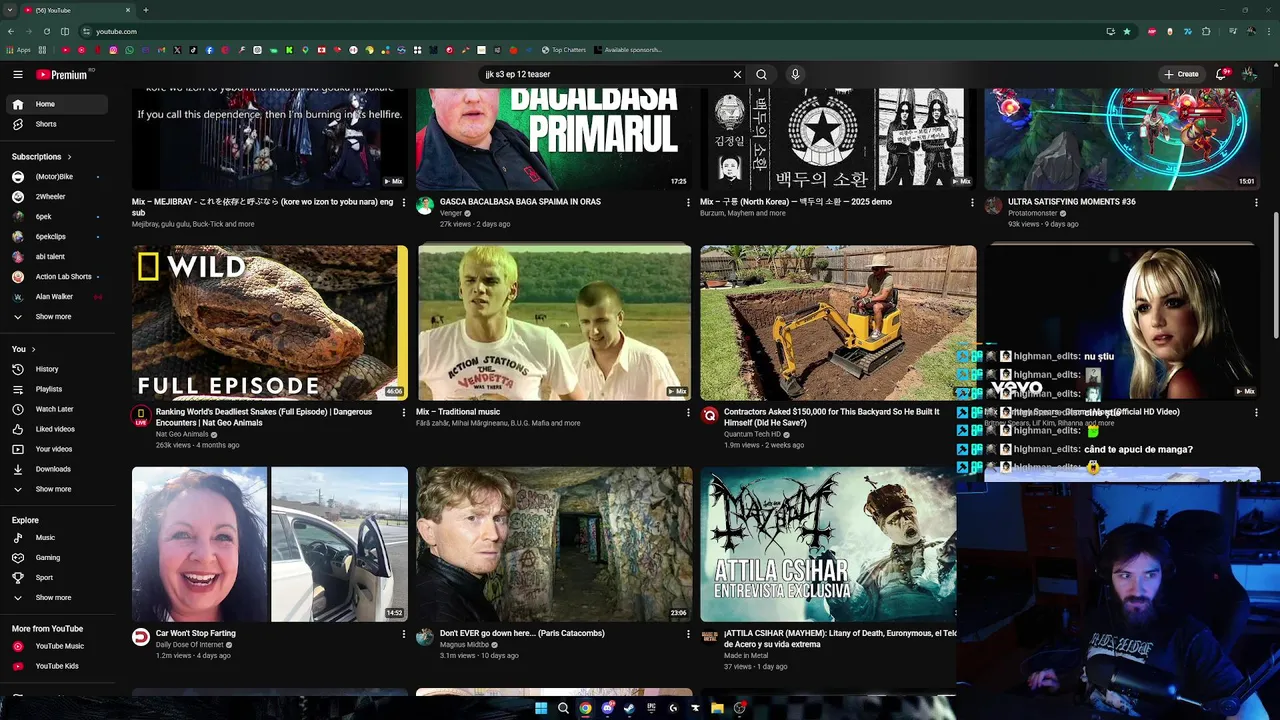Play the Nat Geo Wild snake thumbnail
Image resolution: width=1280 pixels, height=720 pixels.
point(270,323)
